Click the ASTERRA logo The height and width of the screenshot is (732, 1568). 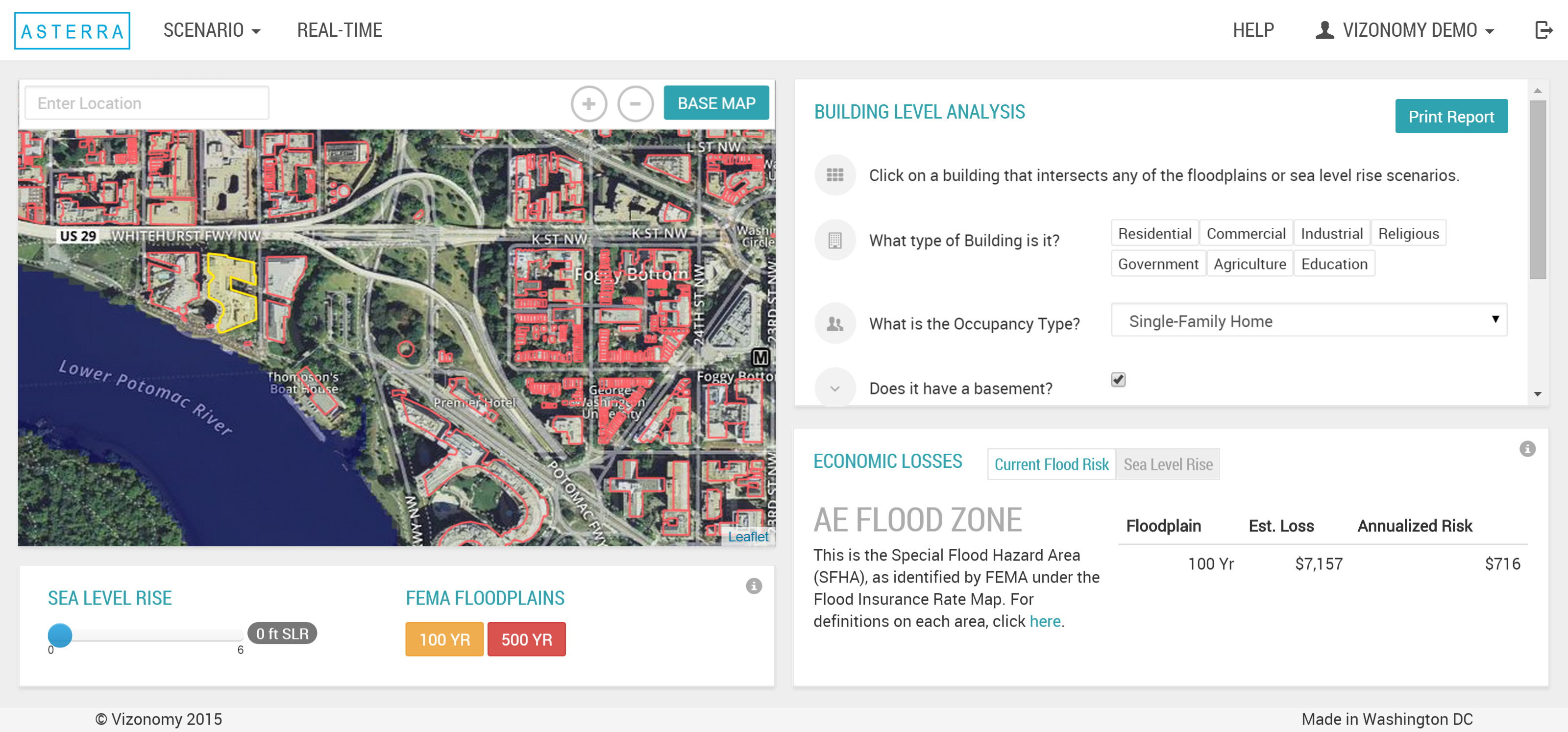point(73,31)
